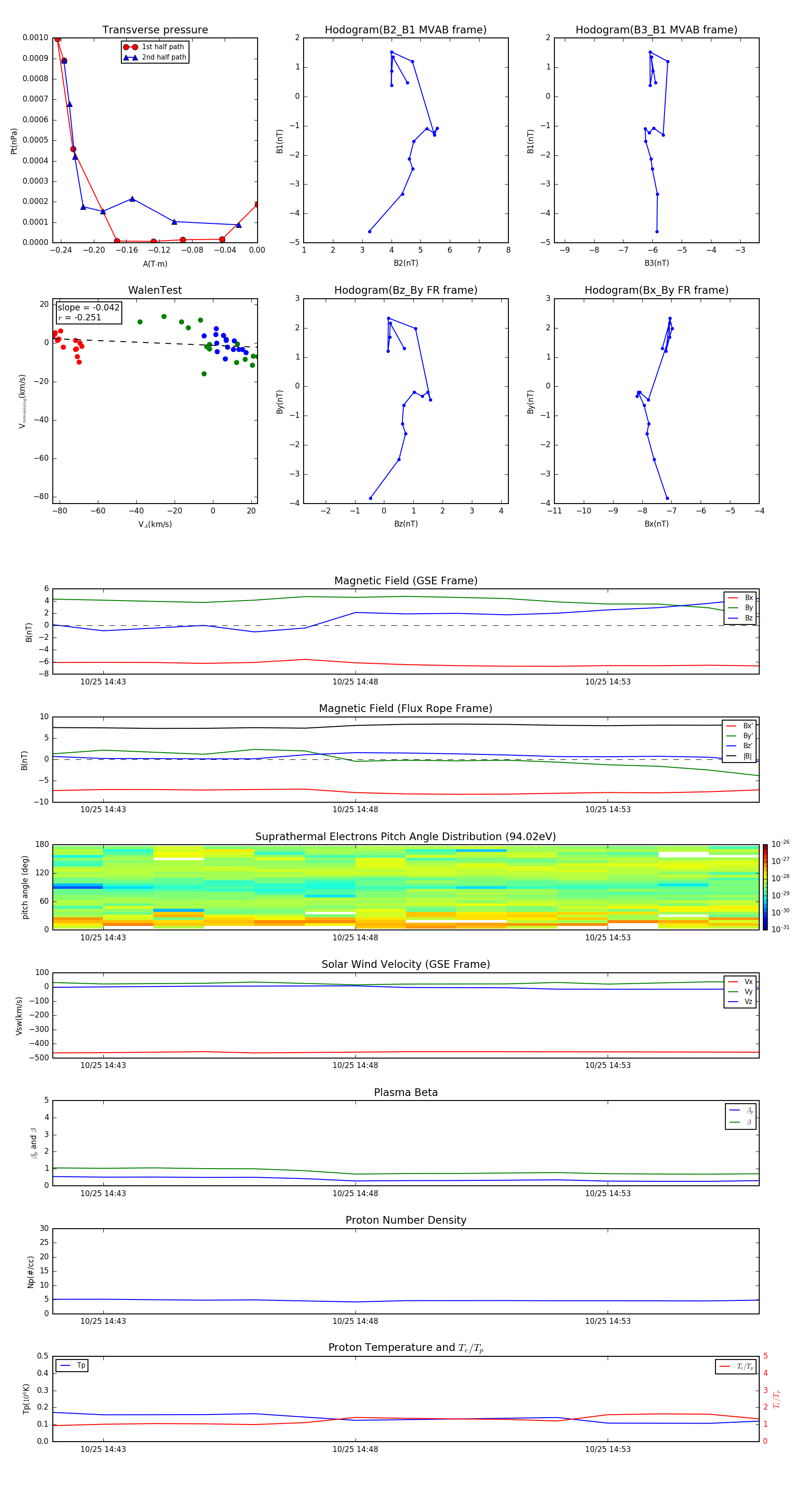Click the "Bz'" legend entry in Flux Rope plot

(x=739, y=746)
